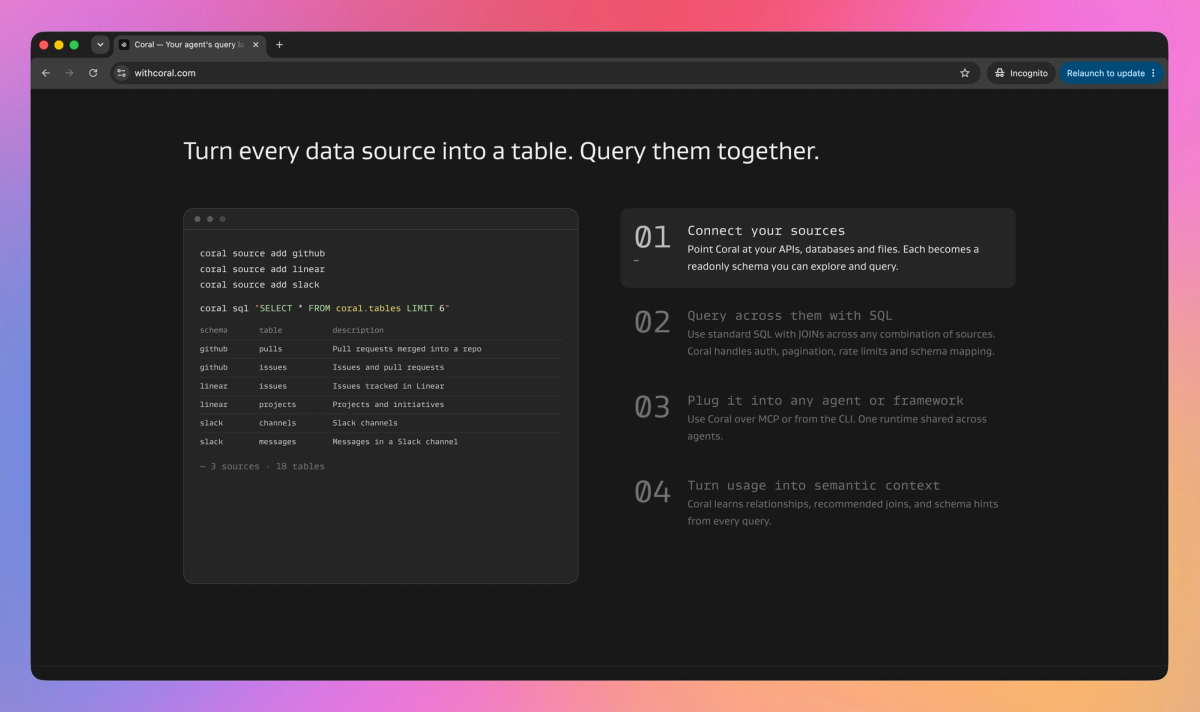Reload the withcoral.com page
Screen dimensions: 1200x712
pos(93,73)
